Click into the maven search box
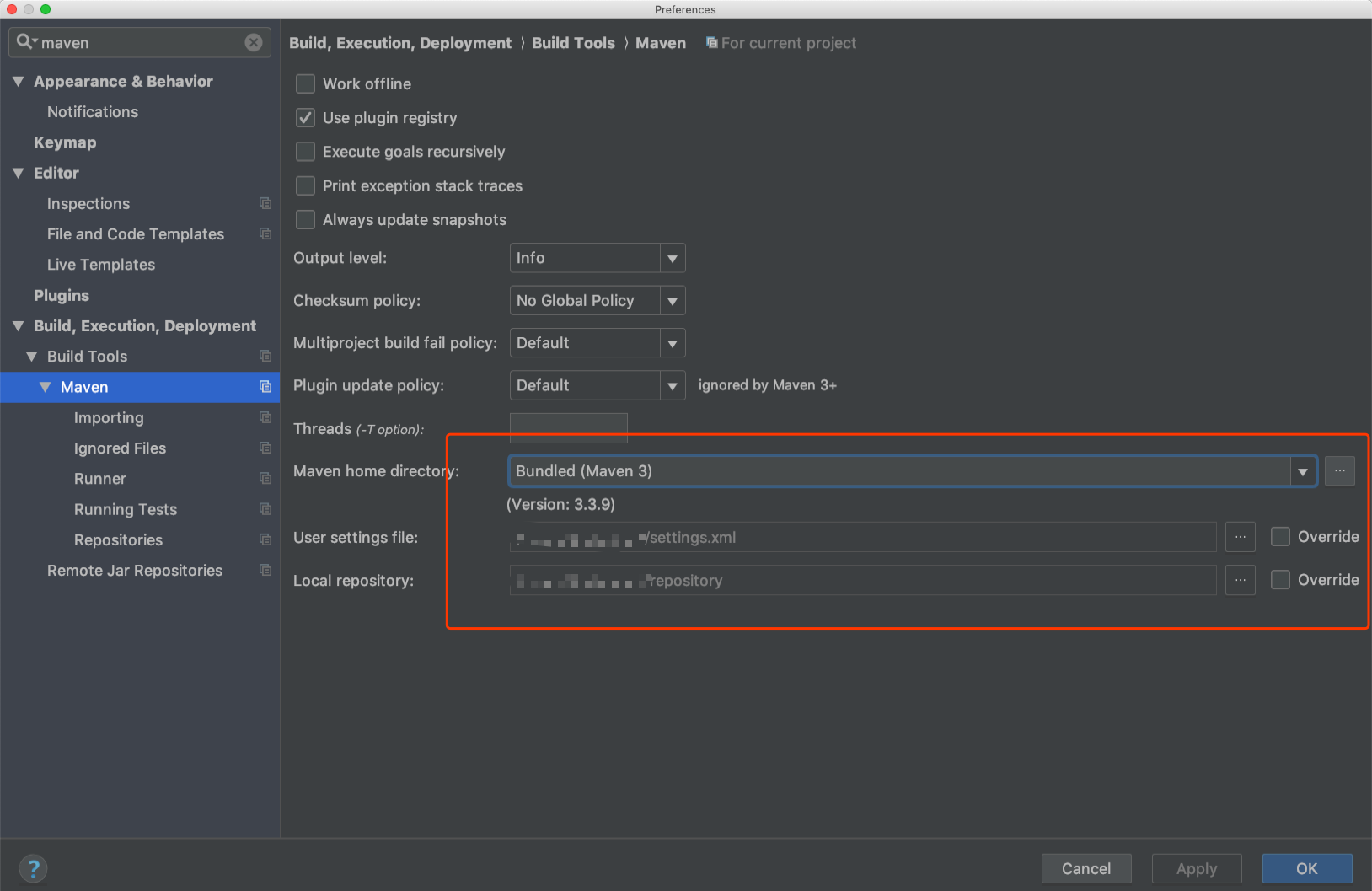The image size is (1372, 891). [140, 42]
